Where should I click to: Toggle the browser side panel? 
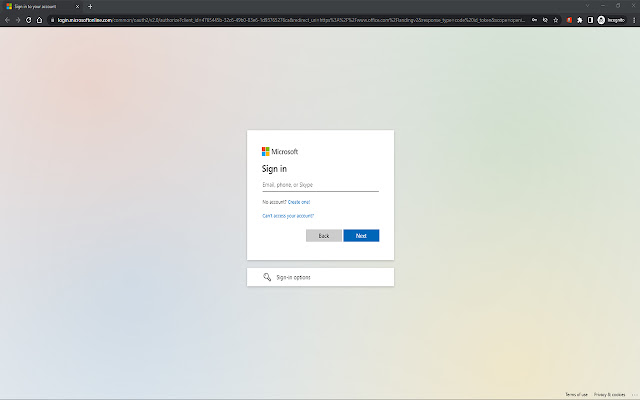pos(590,20)
